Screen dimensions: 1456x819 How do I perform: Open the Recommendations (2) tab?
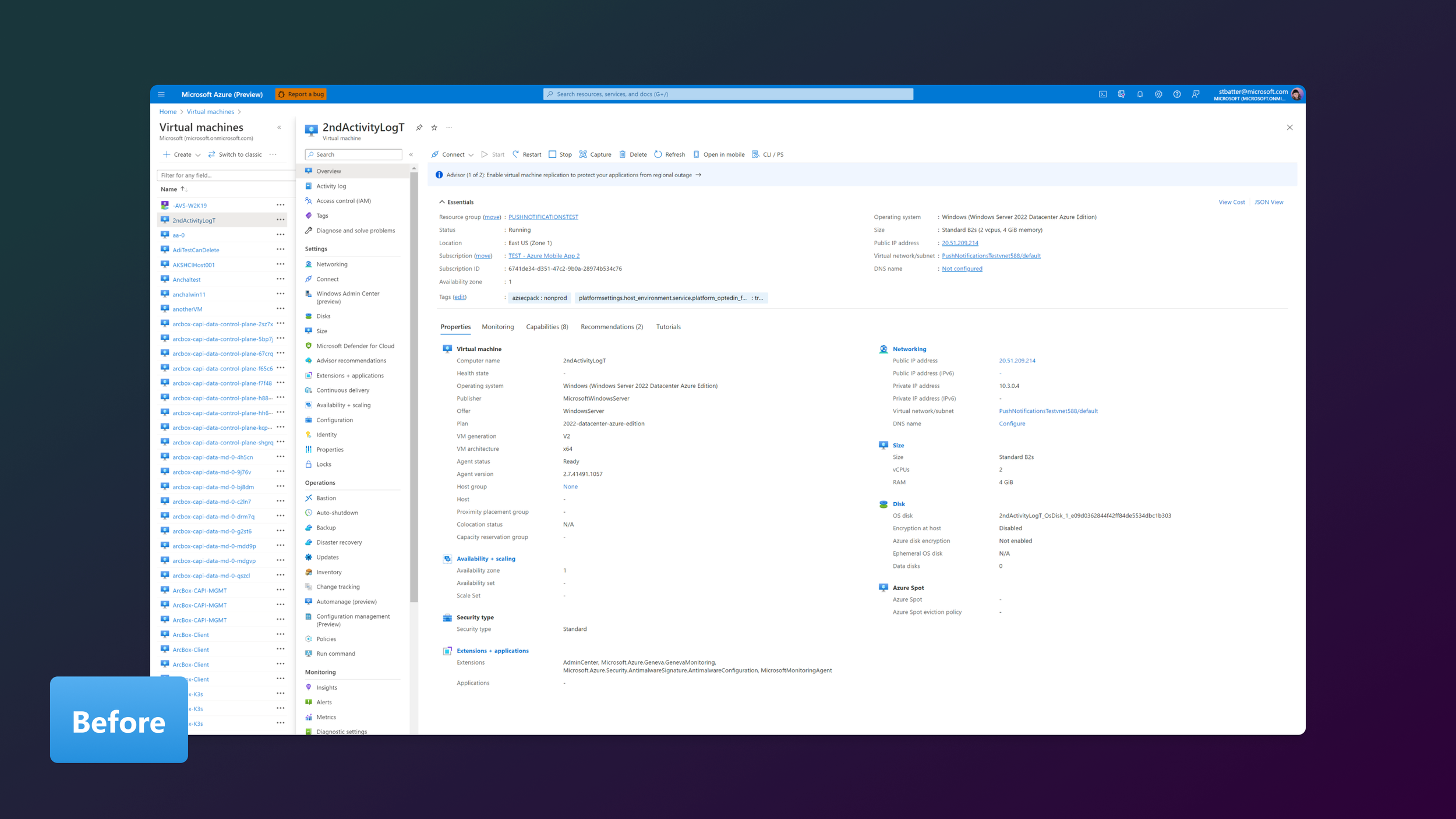tap(612, 327)
